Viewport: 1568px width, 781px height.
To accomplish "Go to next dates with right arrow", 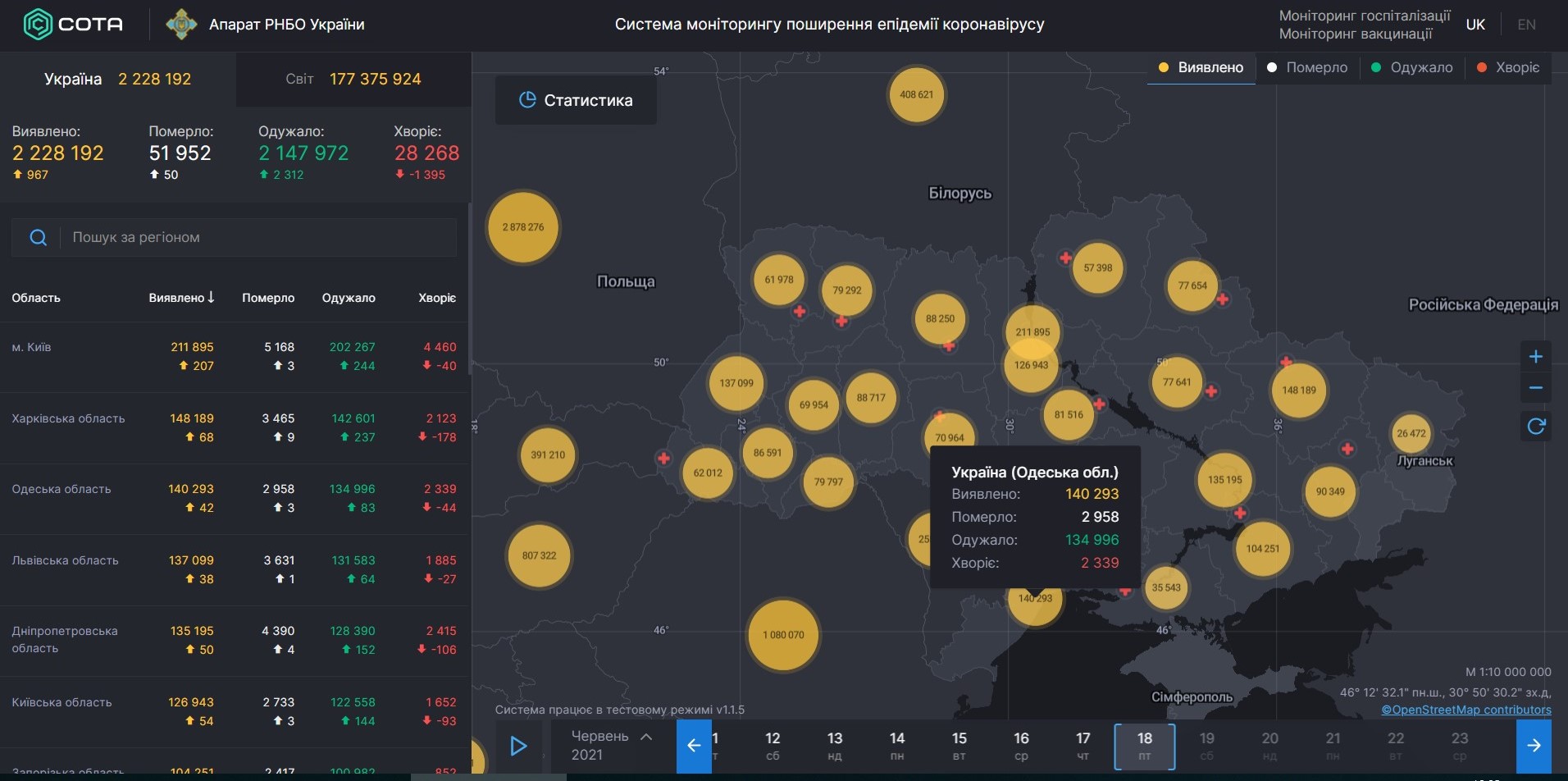I will 1534,746.
